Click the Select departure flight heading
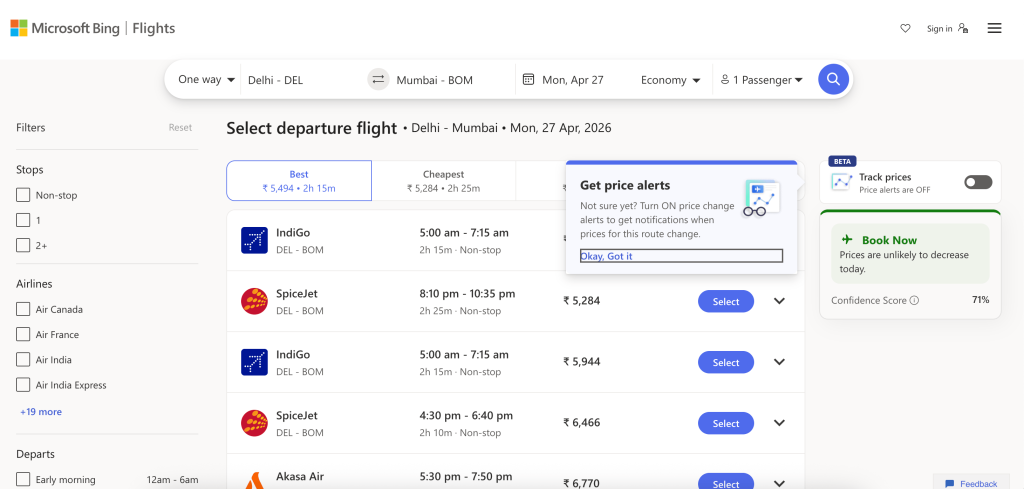This screenshot has width=1024, height=489. pos(312,128)
